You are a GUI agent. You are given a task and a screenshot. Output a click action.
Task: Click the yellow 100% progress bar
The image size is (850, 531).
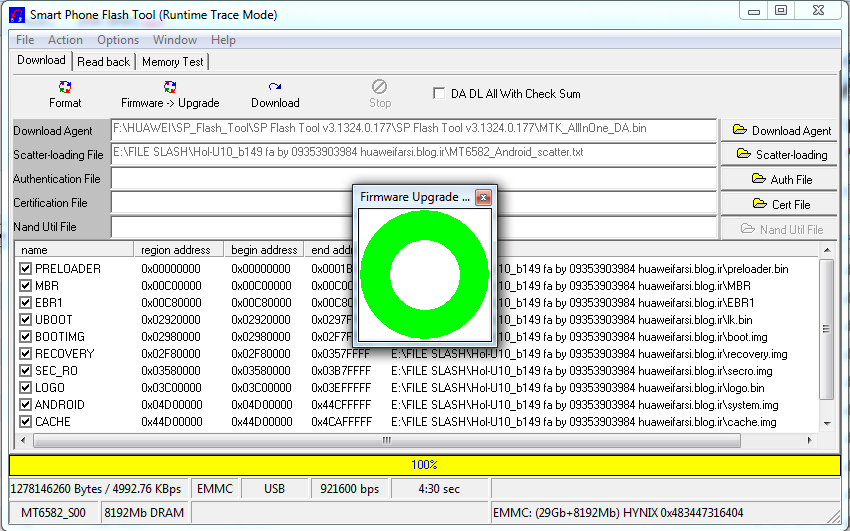(x=424, y=465)
